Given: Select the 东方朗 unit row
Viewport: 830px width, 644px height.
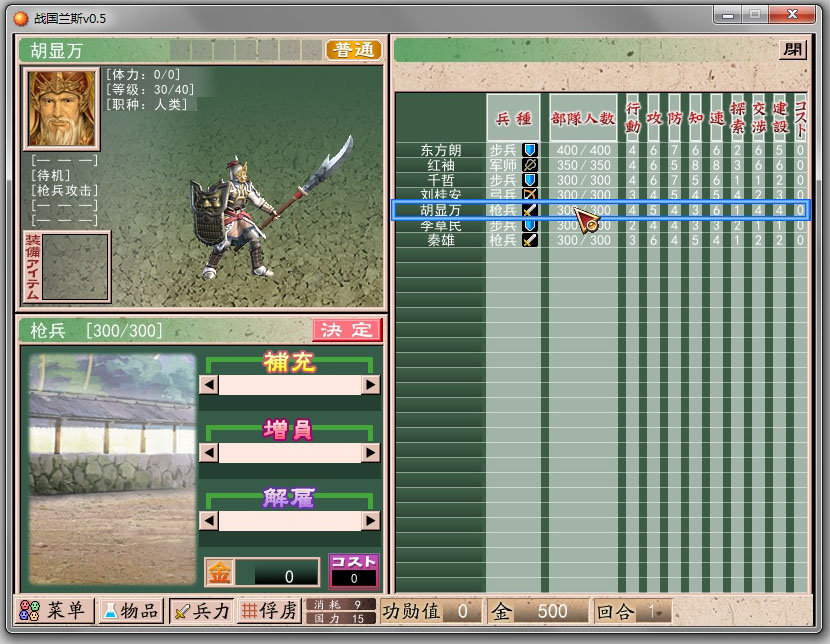Looking at the screenshot, I should click(601, 150).
